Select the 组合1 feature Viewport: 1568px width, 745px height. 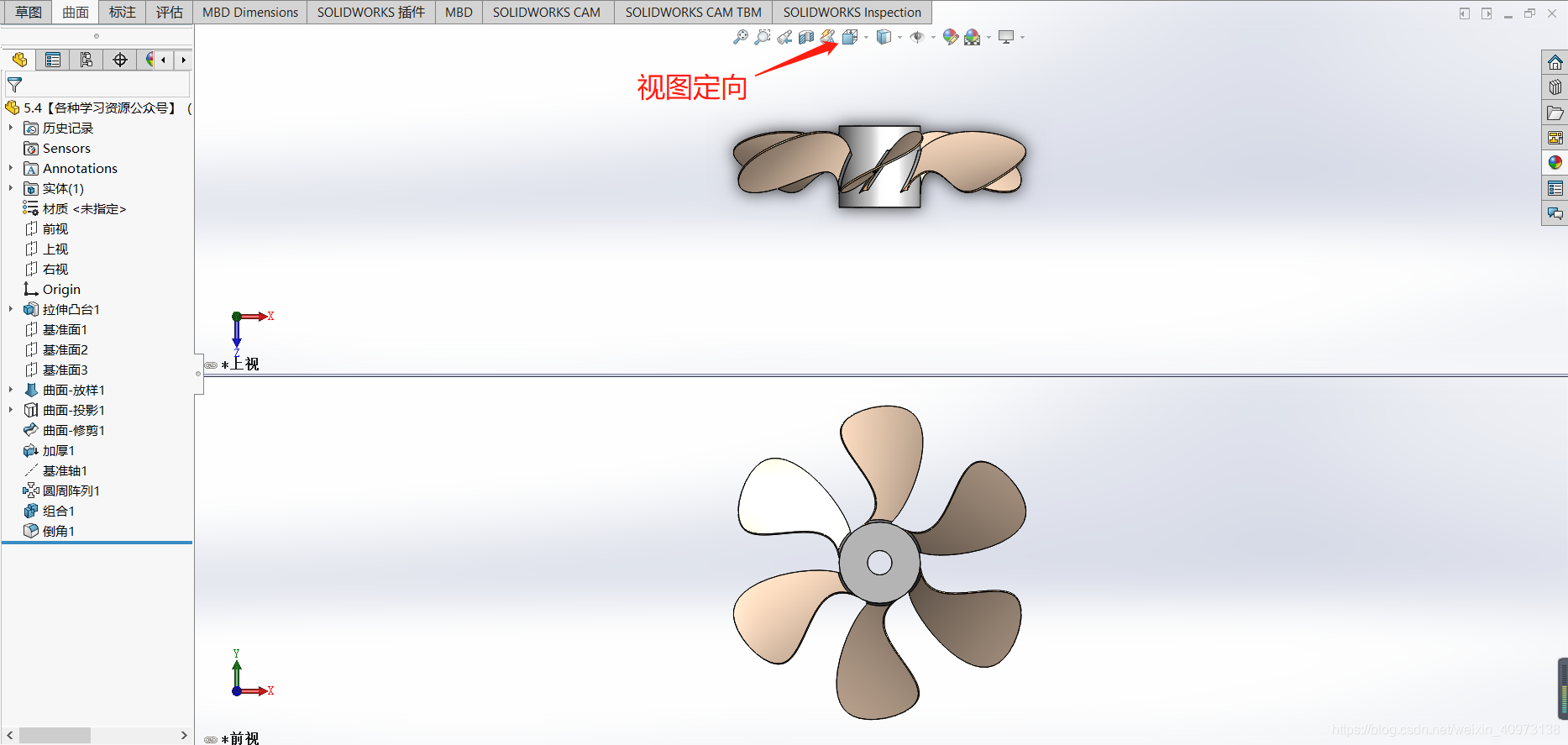50,511
